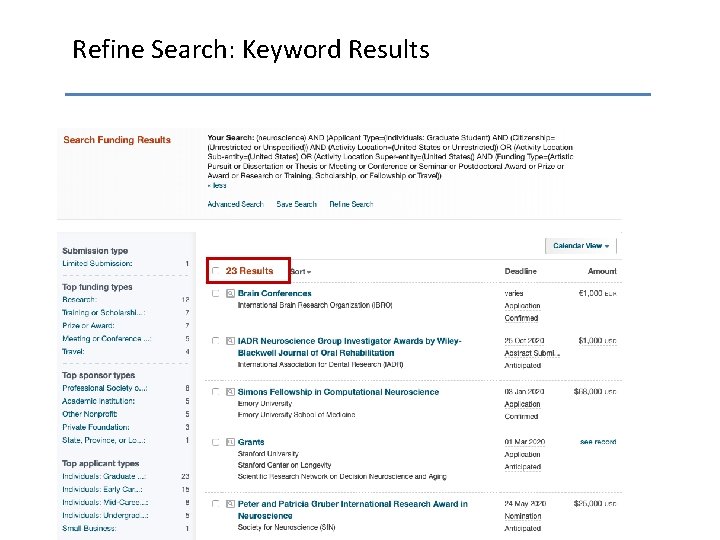Filter by Professional Society sponsor type
This screenshot has width=720, height=540.
point(104,388)
